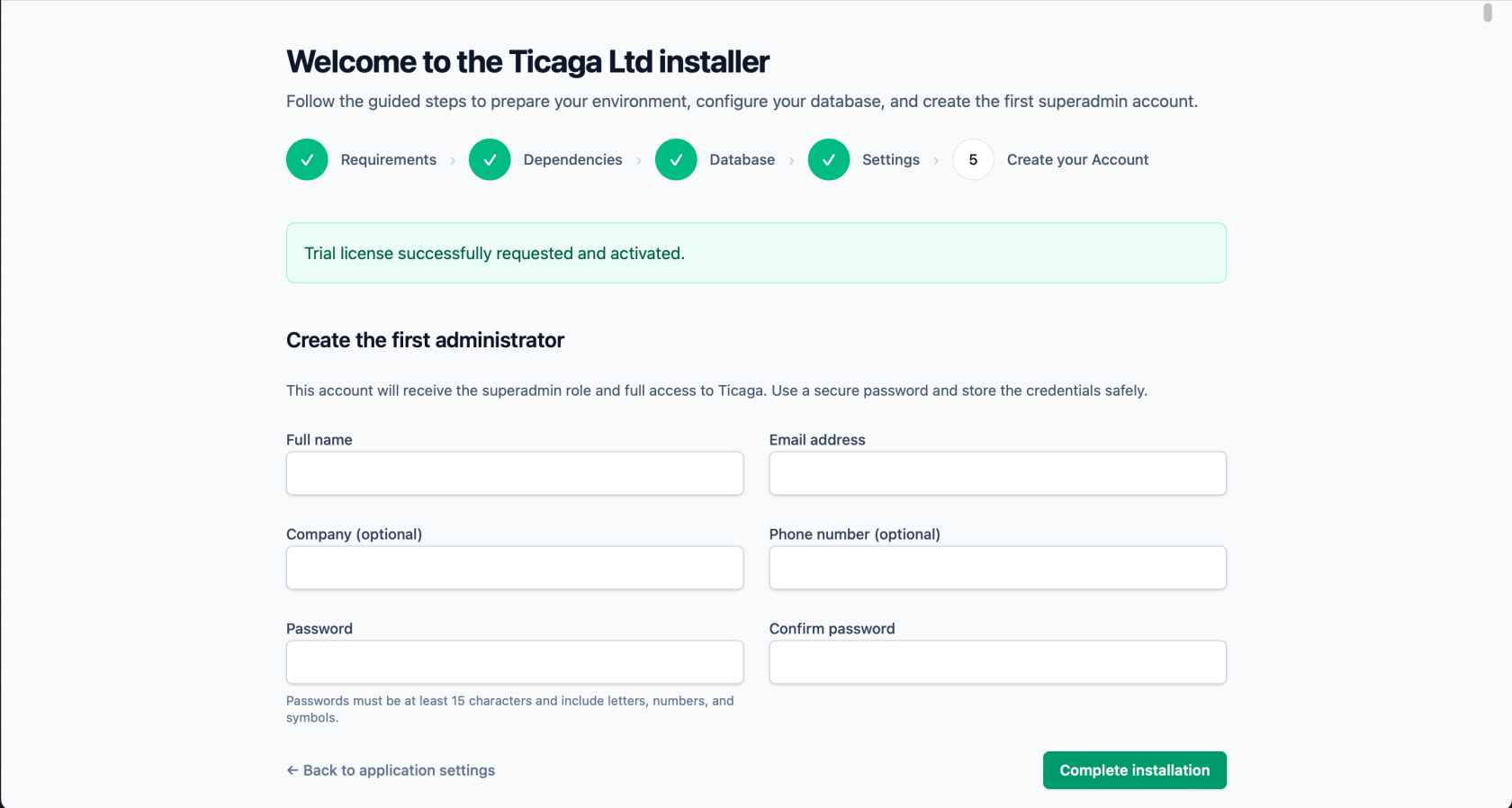Click the page vertical scrollbar thumb
Image resolution: width=1512 pixels, height=808 pixels.
1488,13
